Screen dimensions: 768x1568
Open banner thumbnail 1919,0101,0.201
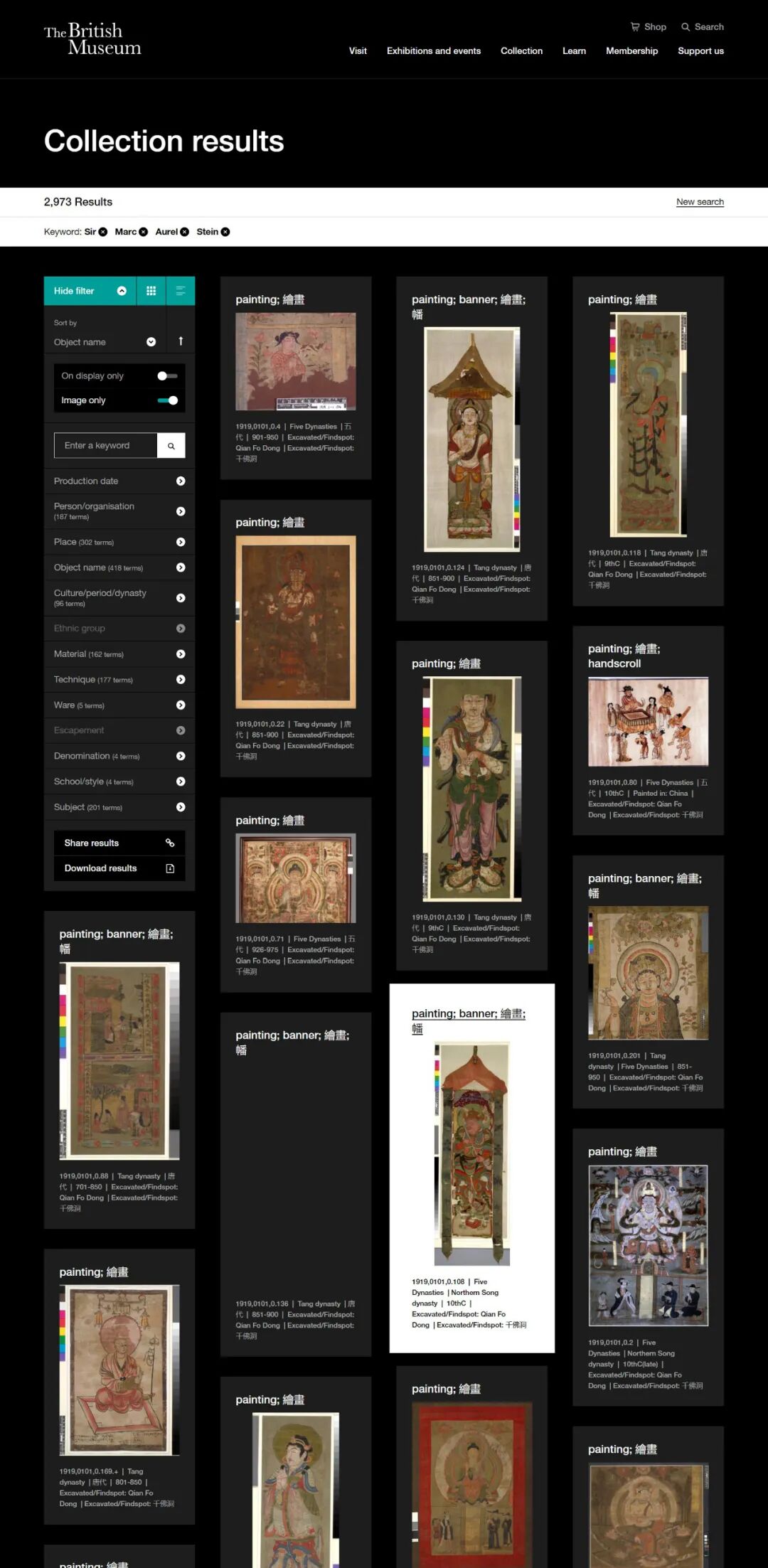pyautogui.click(x=649, y=973)
